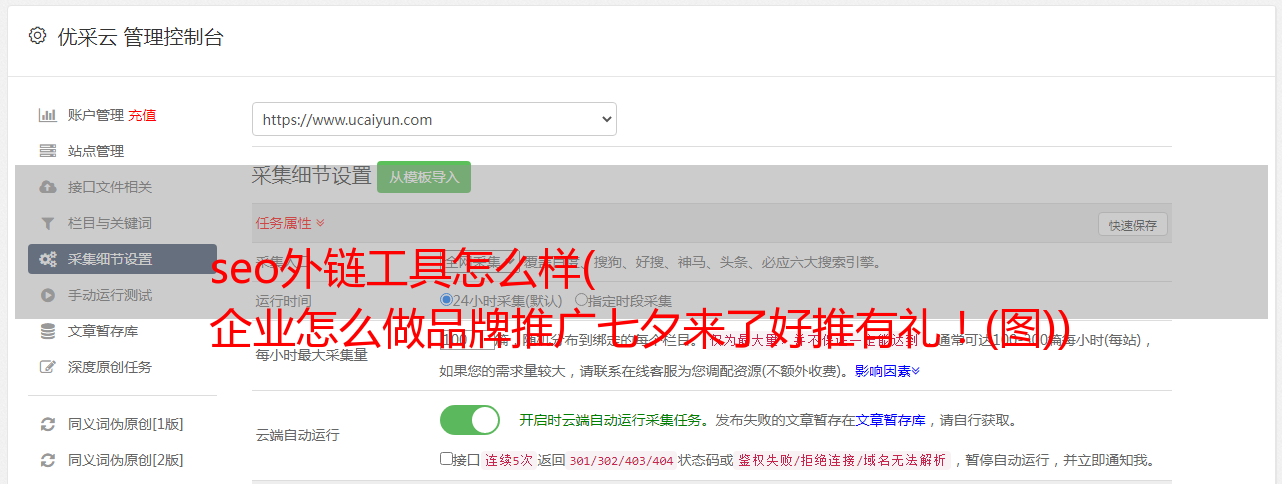Image resolution: width=1282 pixels, height=484 pixels.
Task: Click the gear icon beside 优采云 管理控制台
Action: click(x=37, y=36)
